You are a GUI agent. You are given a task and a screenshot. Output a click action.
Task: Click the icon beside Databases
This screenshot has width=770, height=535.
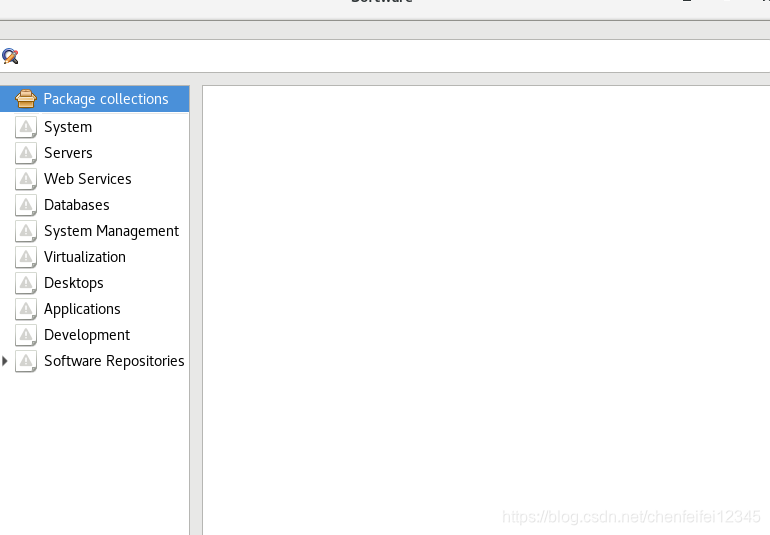(x=26, y=205)
